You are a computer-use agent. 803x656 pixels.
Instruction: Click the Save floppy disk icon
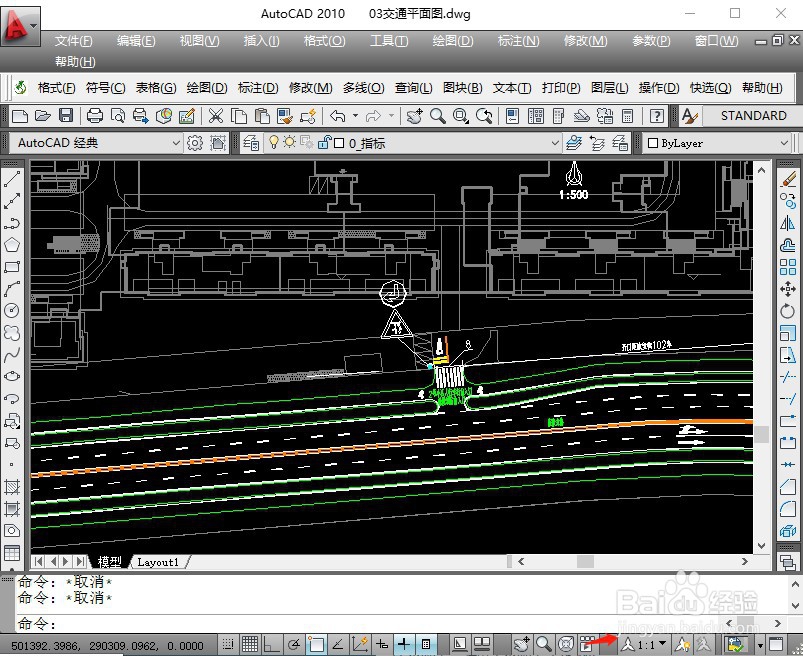[x=66, y=116]
